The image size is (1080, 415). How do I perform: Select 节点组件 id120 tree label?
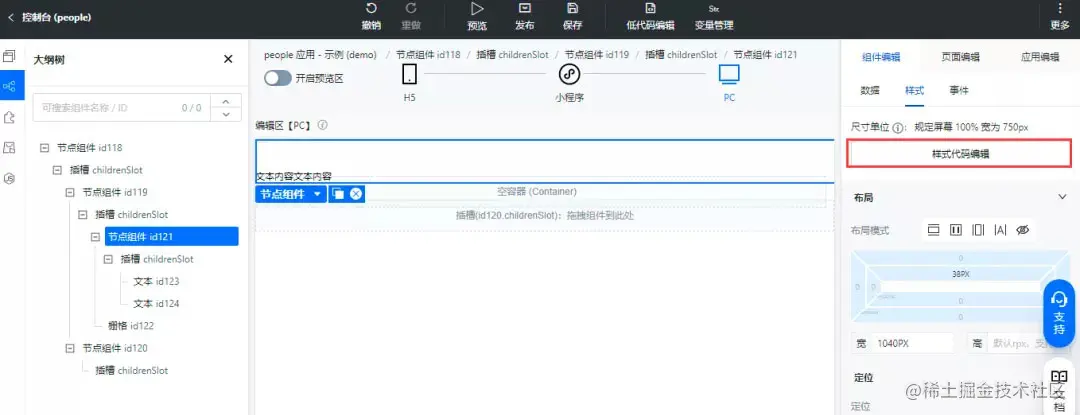point(114,348)
